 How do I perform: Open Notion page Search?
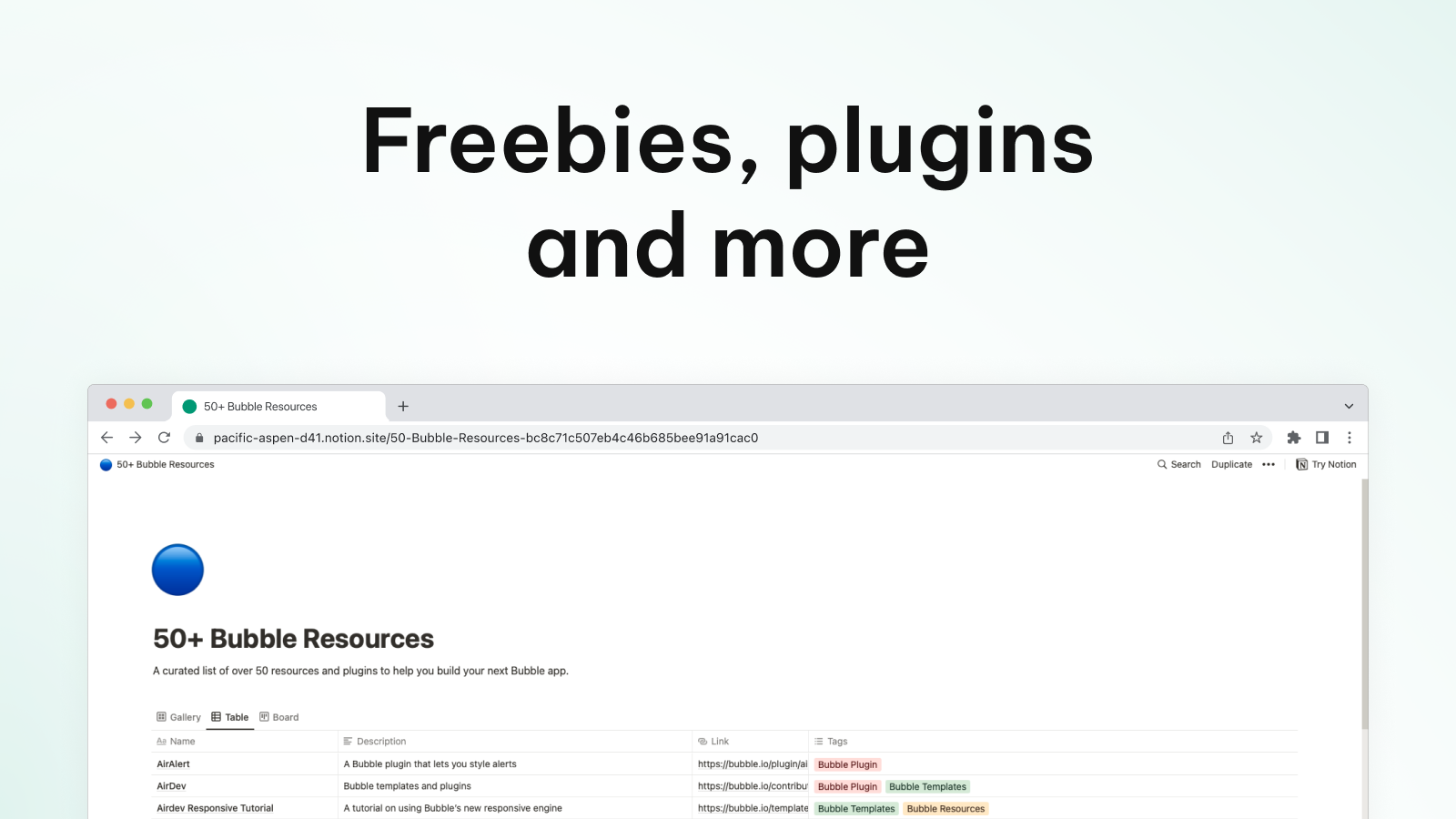pyautogui.click(x=1178, y=464)
